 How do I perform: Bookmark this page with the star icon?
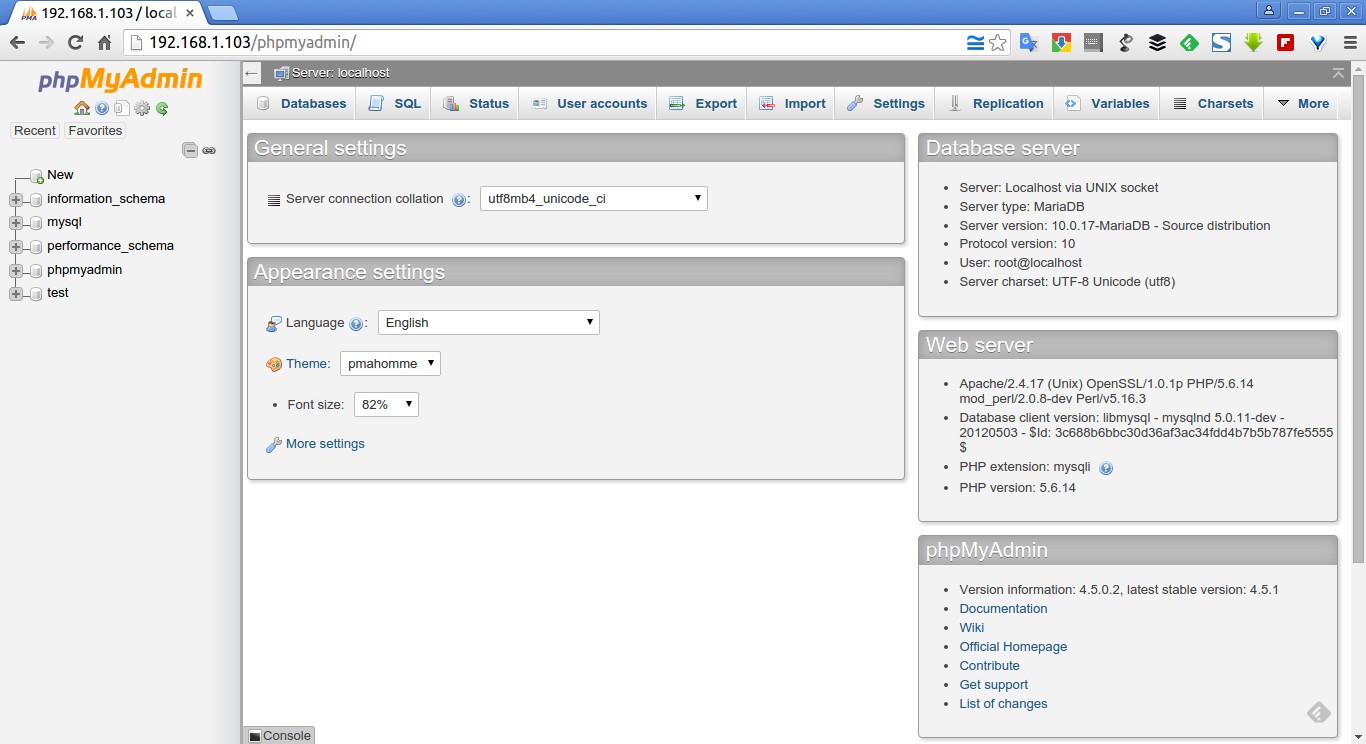tap(997, 43)
